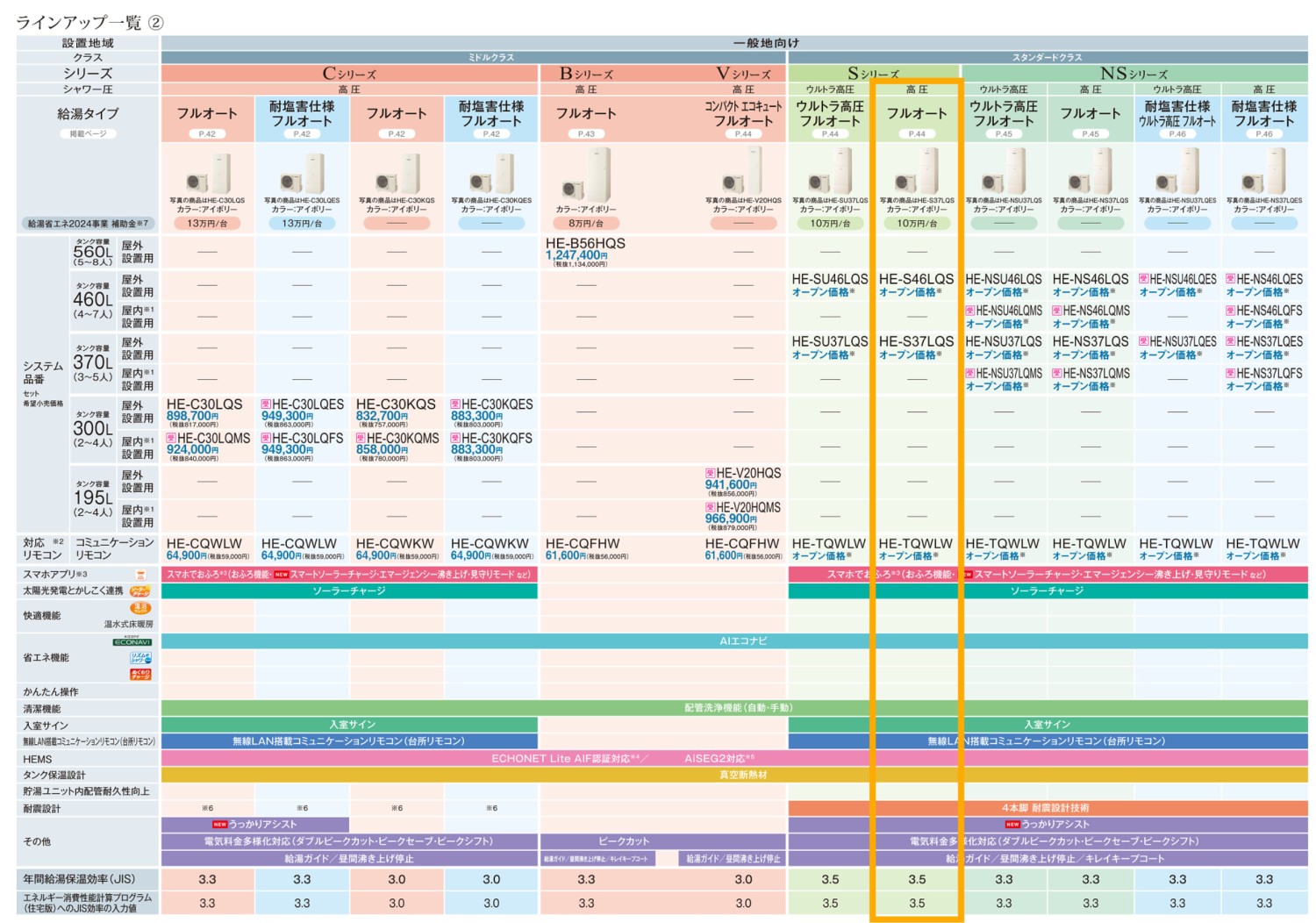Click the 195L tank capacity label
Viewport: 1316px width, 923px height.
click(92, 497)
